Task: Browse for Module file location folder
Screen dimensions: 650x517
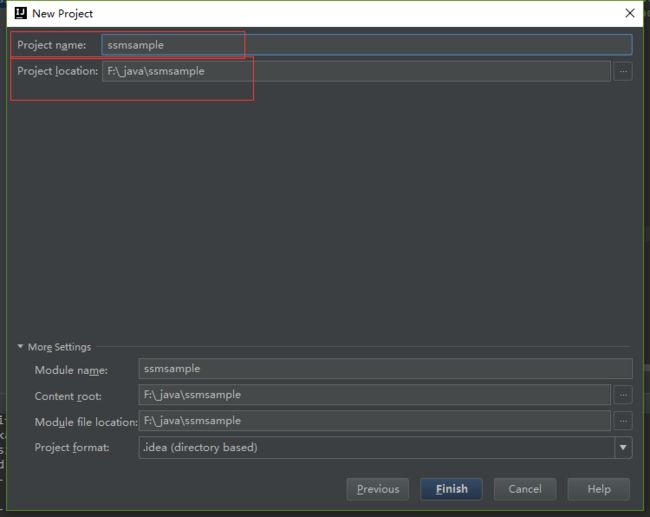Action: (623, 421)
